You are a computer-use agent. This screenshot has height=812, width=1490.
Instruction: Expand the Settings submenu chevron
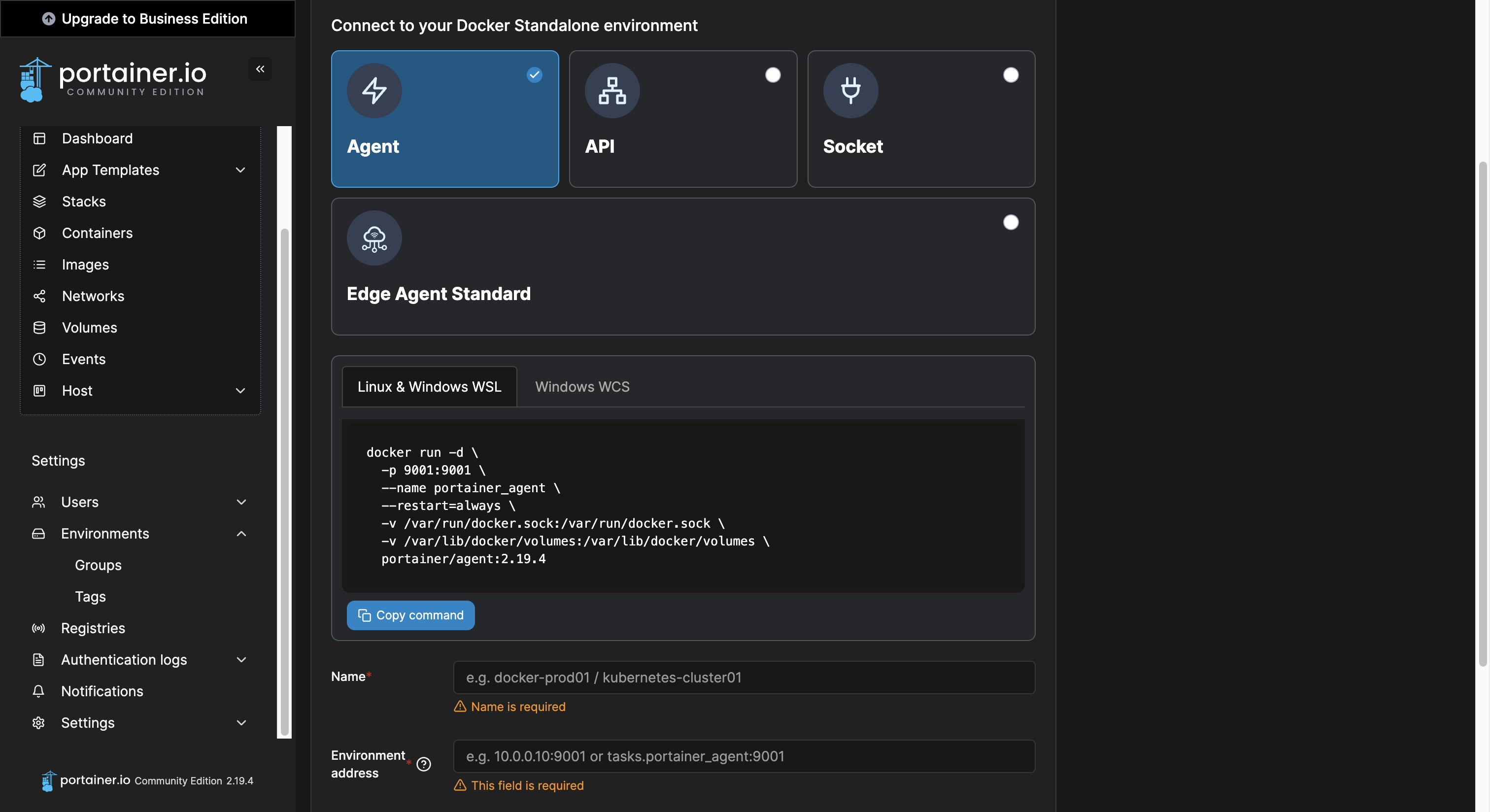pyautogui.click(x=242, y=723)
